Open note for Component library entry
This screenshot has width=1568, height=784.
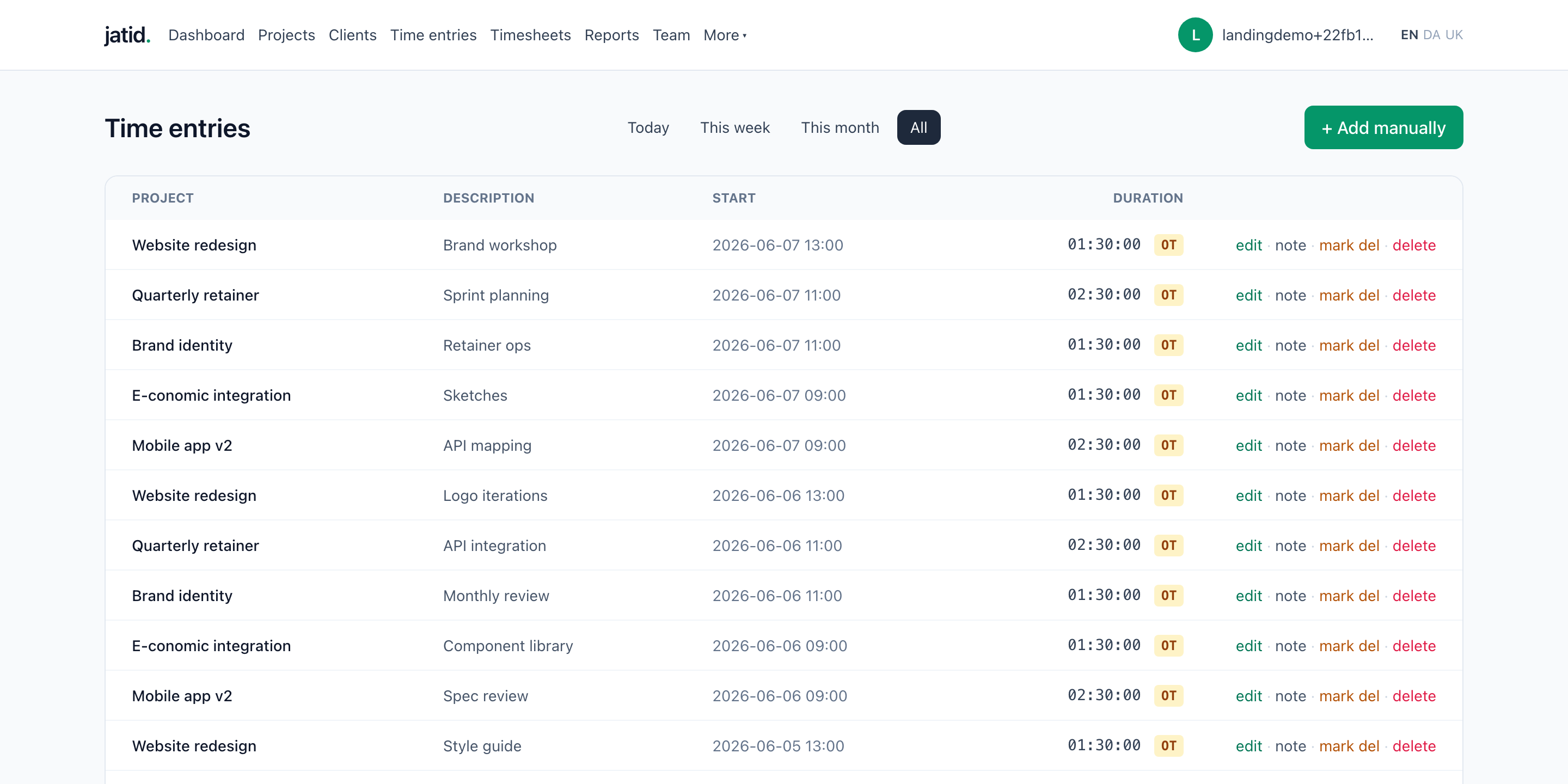coord(1290,646)
